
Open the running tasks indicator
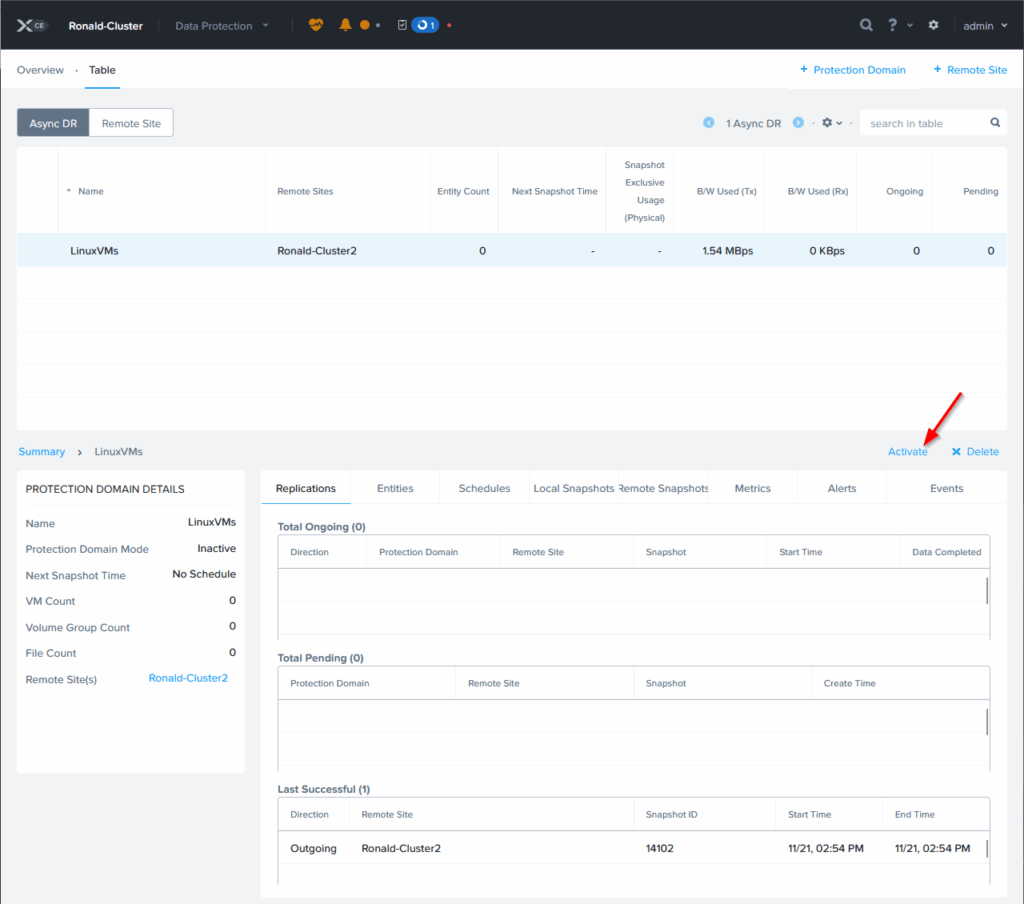425,25
